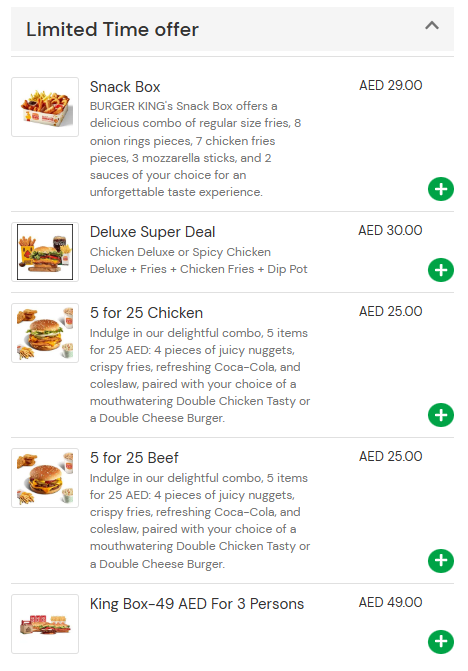The image size is (468, 671).
Task: Add 5 for 25 Beef with plus icon
Action: [x=441, y=561]
